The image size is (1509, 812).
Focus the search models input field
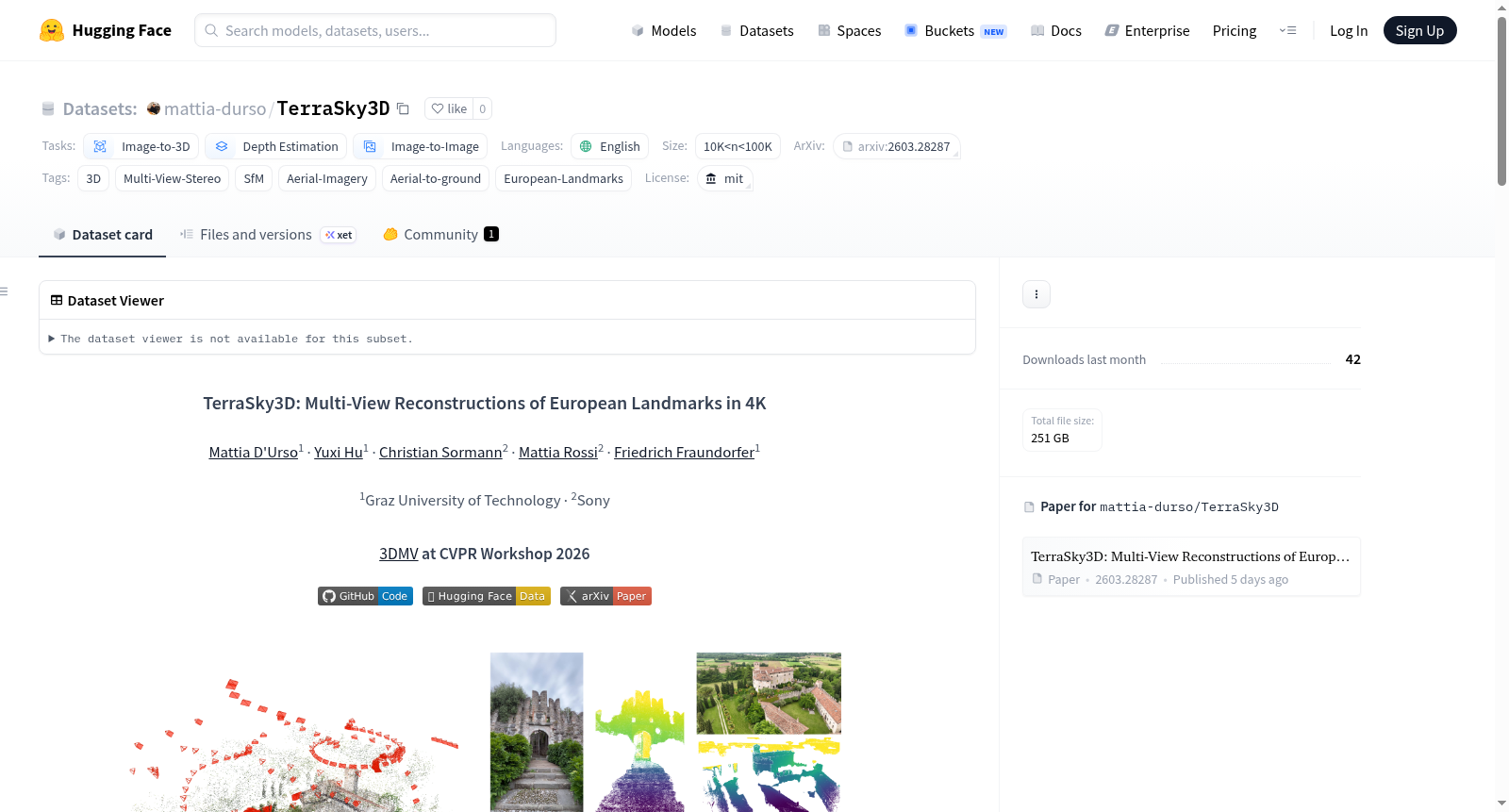tap(375, 30)
